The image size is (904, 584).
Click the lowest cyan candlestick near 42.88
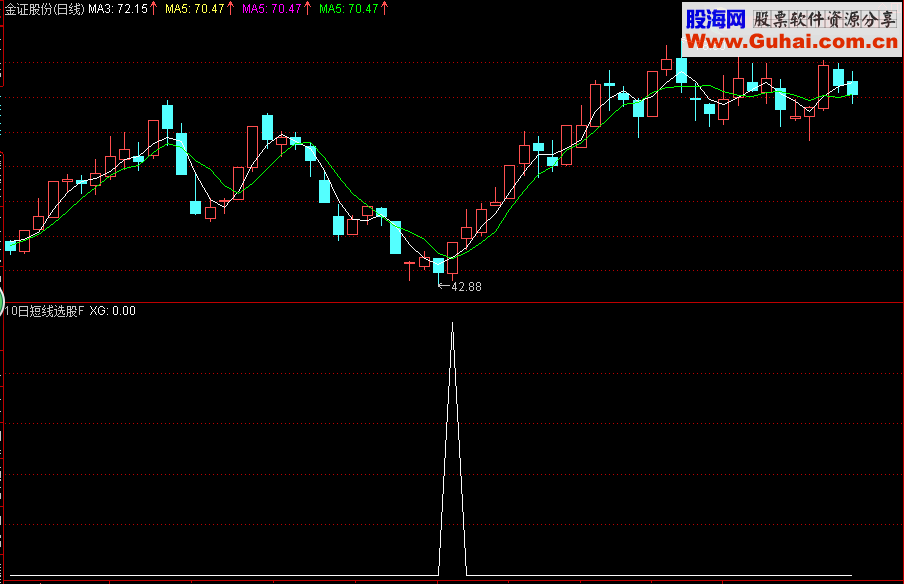coord(439,266)
